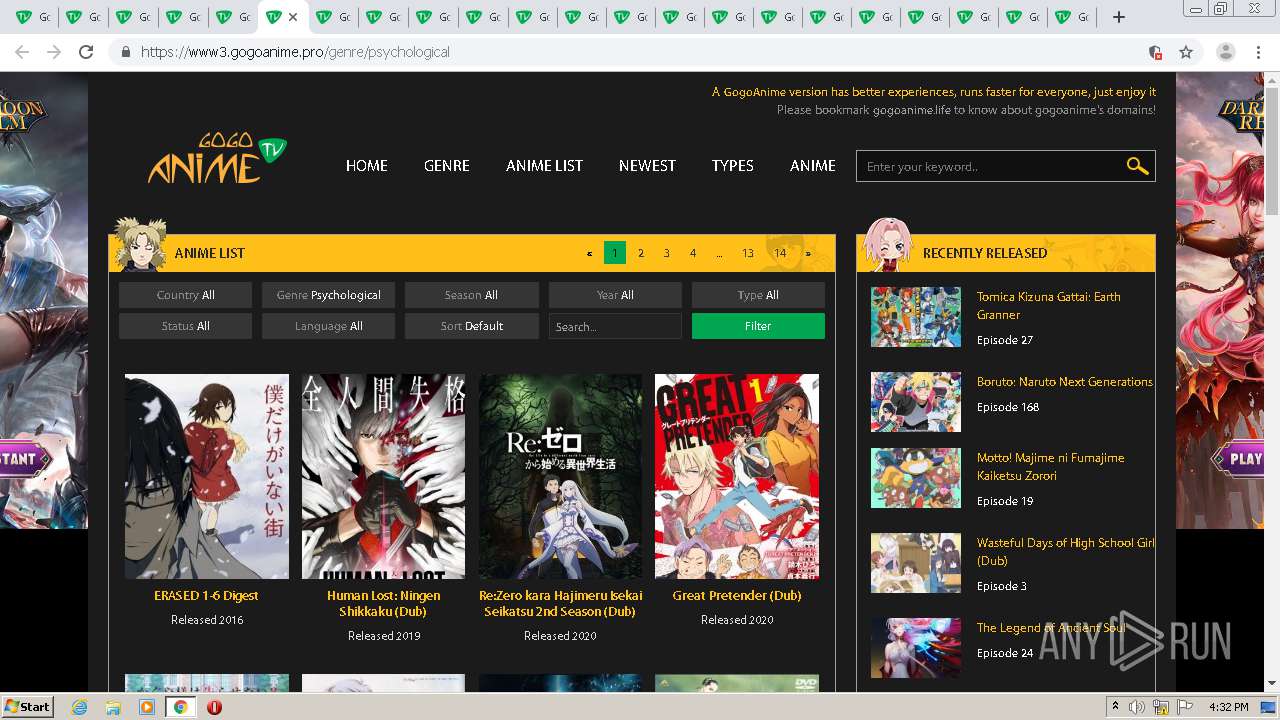Open NEWEST navigation item
The width and height of the screenshot is (1280, 720).
coord(647,166)
